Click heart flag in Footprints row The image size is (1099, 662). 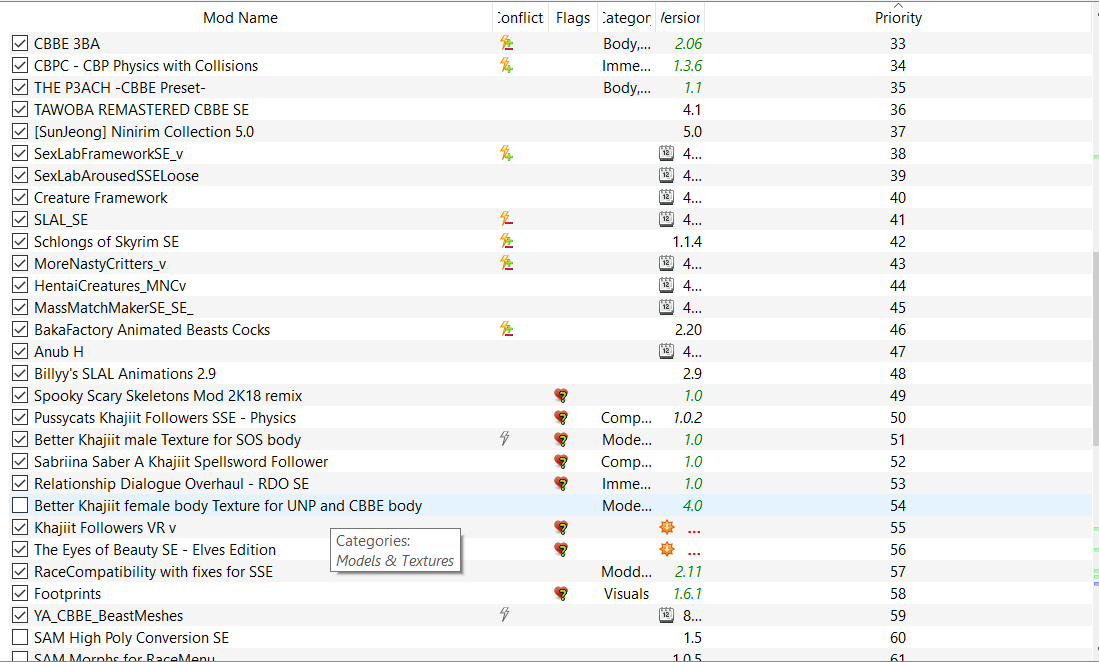pos(561,593)
